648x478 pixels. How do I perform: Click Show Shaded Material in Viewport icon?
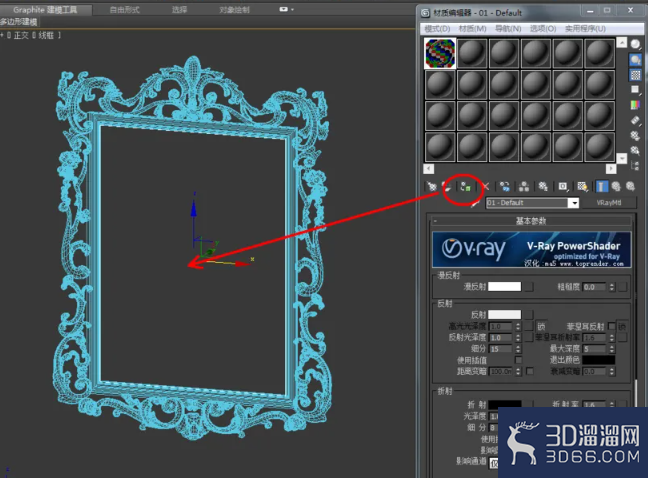(582, 186)
